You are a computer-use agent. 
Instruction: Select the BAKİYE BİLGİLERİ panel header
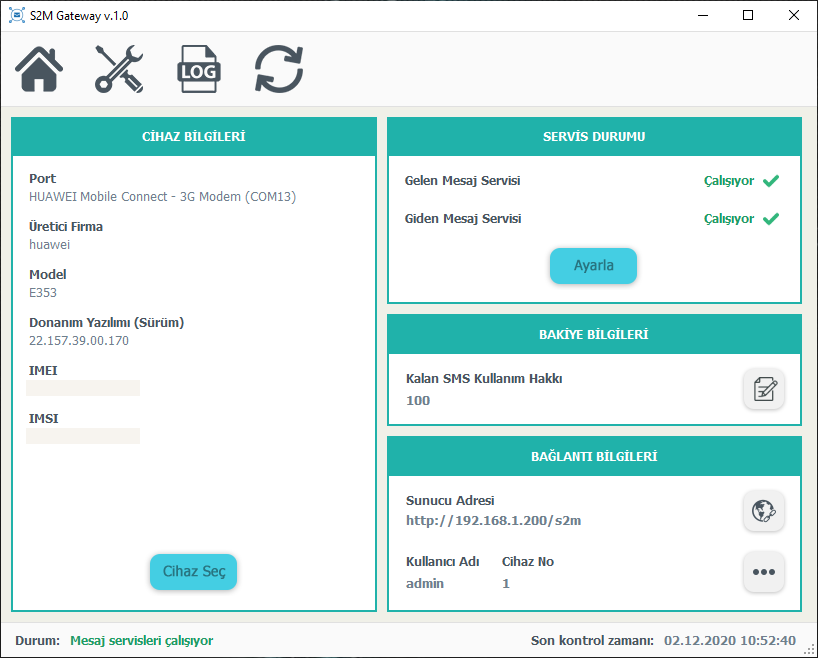(x=594, y=334)
